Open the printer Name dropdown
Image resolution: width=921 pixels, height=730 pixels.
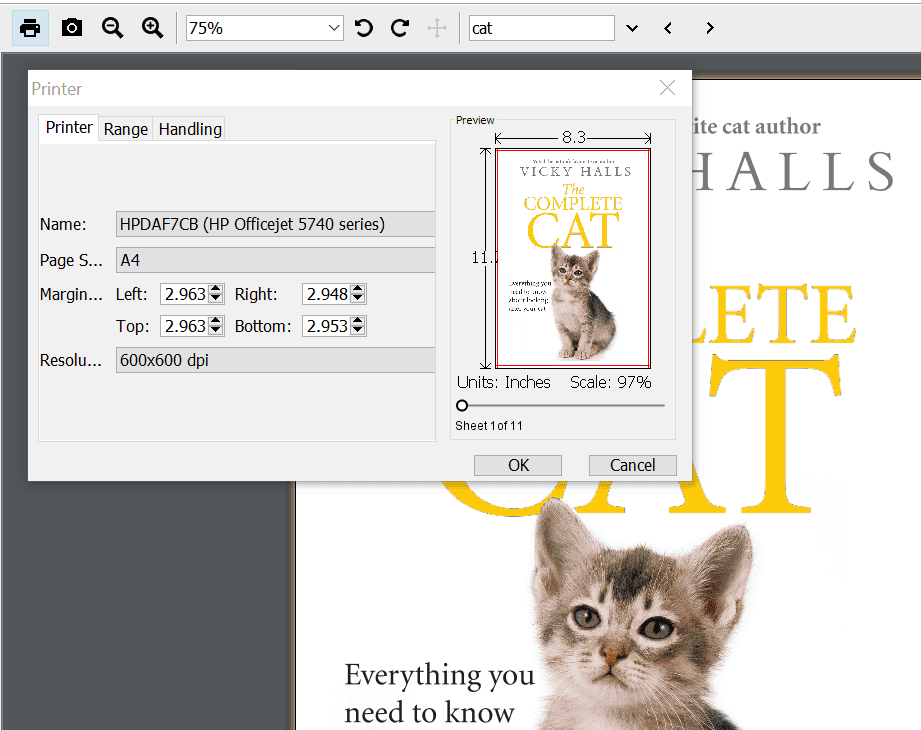(x=275, y=224)
